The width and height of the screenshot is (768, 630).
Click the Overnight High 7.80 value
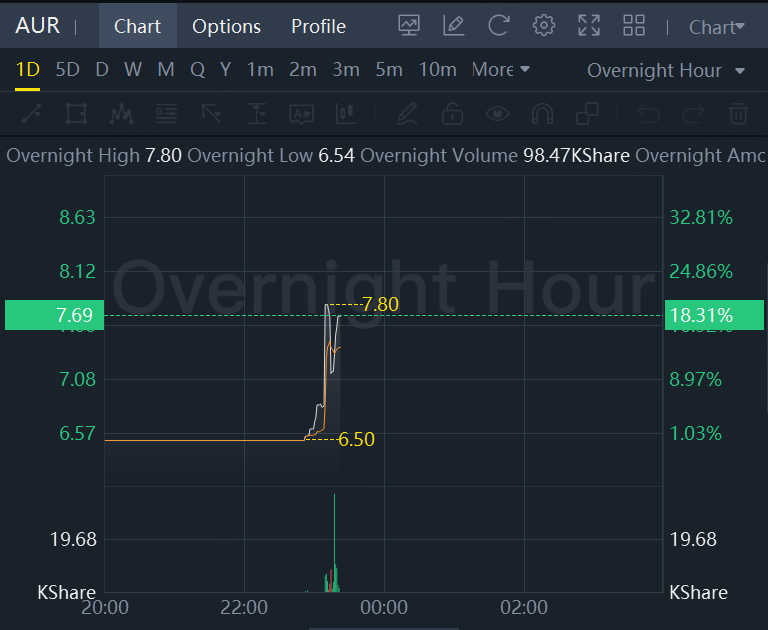[164, 156]
